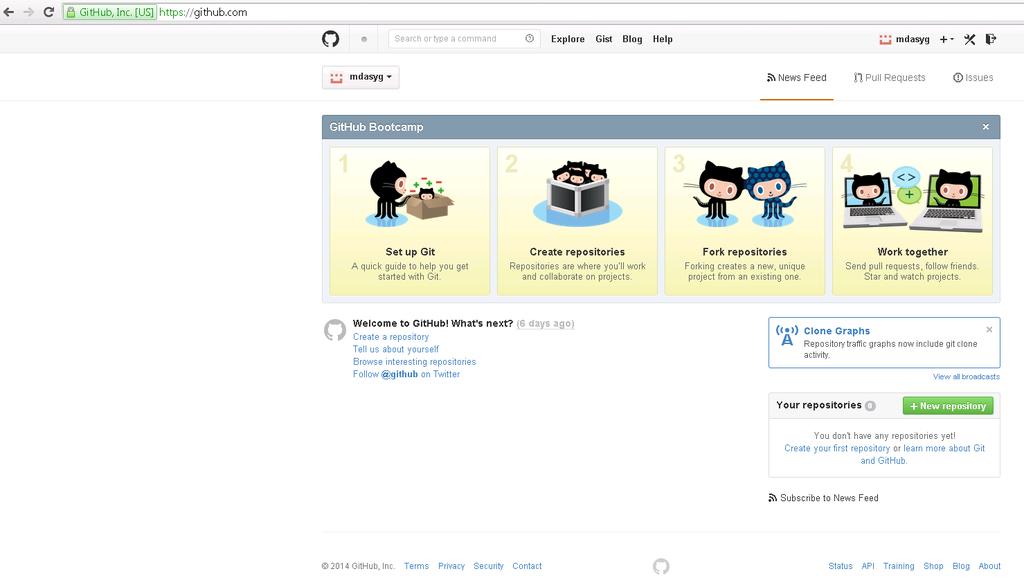Image resolution: width=1024 pixels, height=578 pixels.
Task: Switch to the Issues tab
Action: pos(973,78)
